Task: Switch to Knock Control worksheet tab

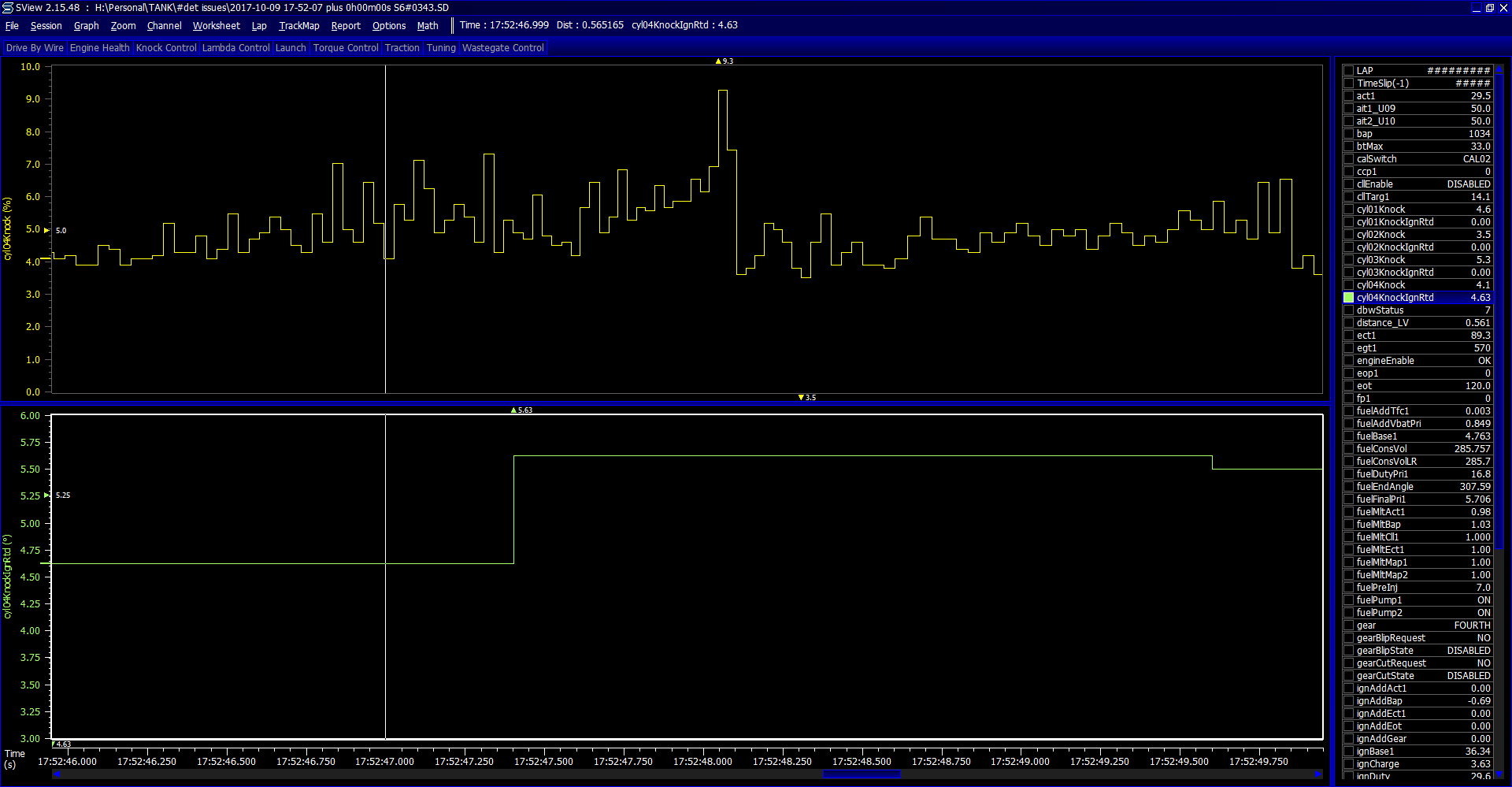Action: [166, 48]
